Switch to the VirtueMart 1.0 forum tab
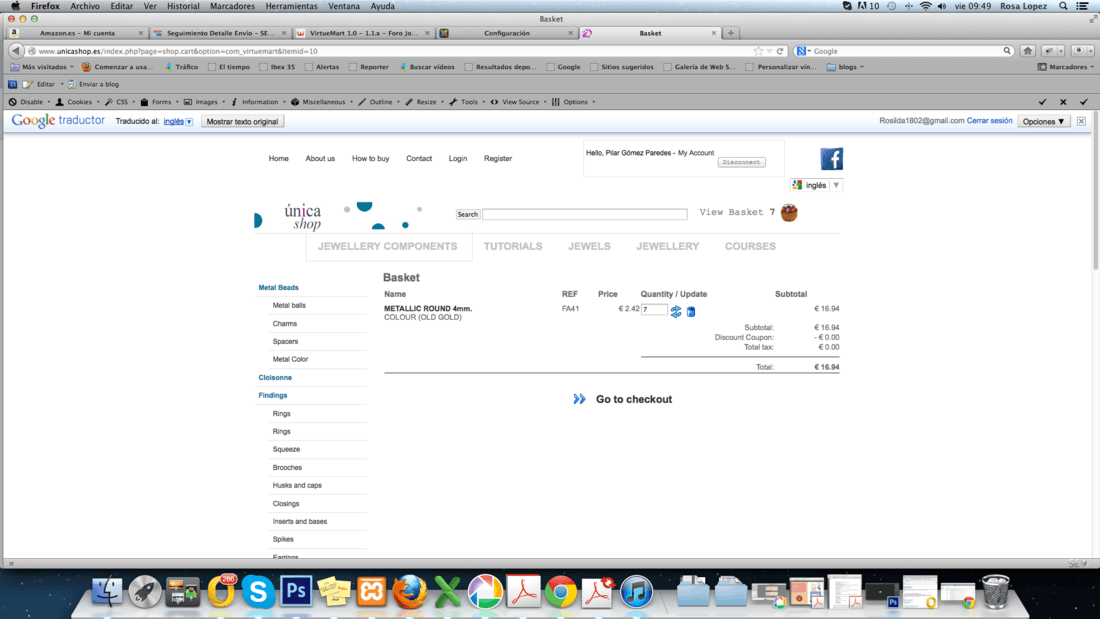The image size is (1100, 619). (x=363, y=33)
